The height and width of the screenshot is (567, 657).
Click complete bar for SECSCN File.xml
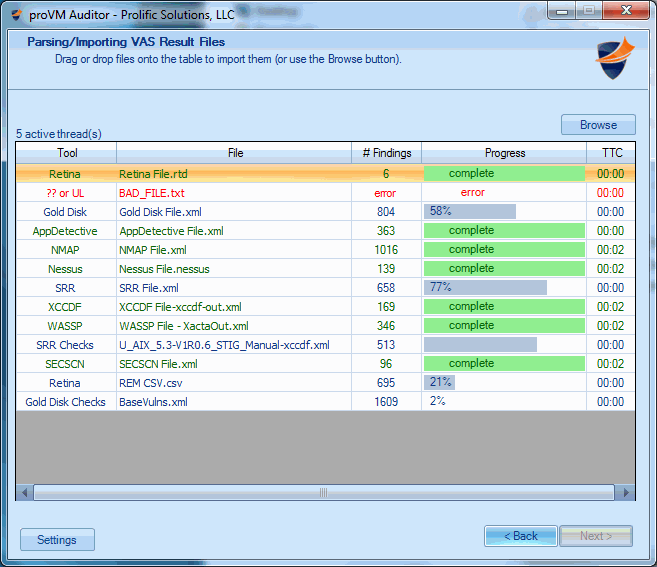tap(504, 363)
